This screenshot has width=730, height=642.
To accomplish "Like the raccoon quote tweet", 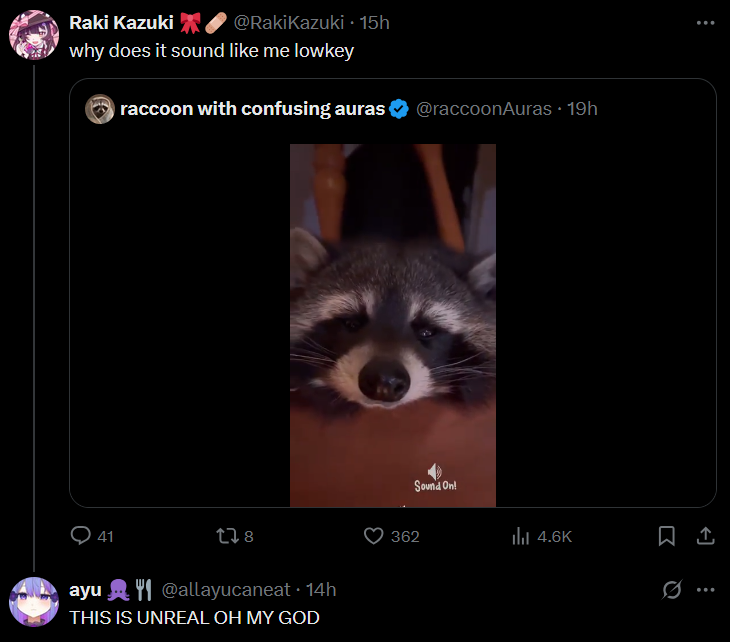I will point(374,536).
